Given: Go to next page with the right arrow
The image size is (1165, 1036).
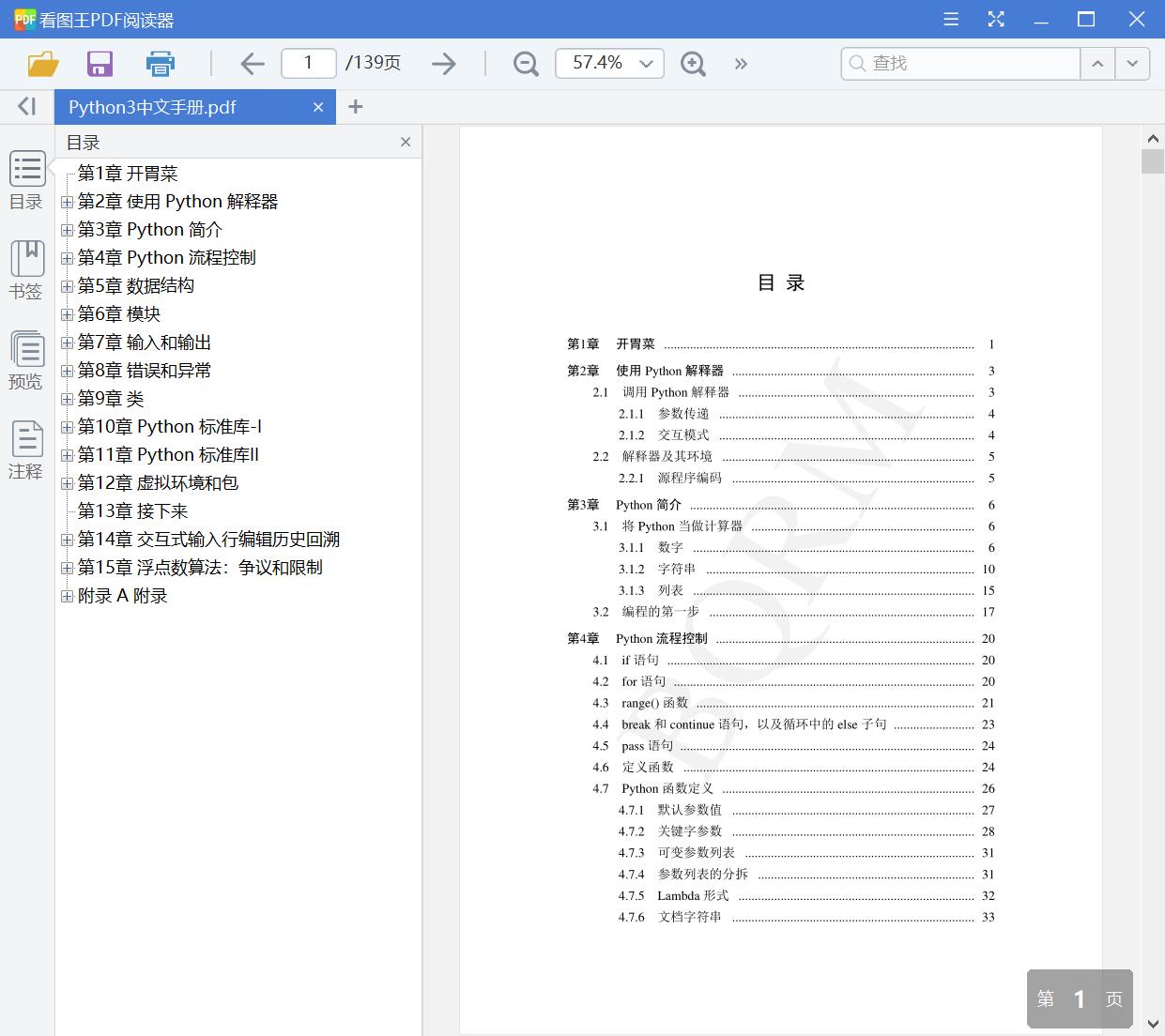Looking at the screenshot, I should point(443,63).
